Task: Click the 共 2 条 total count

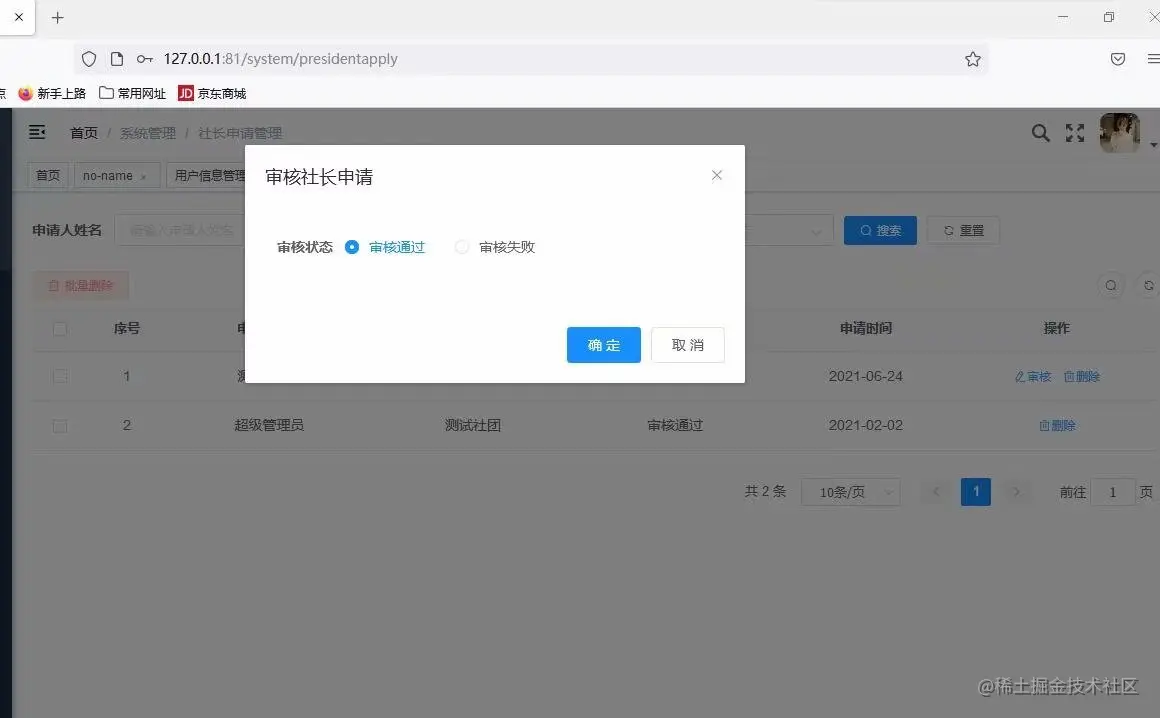Action: (765, 492)
